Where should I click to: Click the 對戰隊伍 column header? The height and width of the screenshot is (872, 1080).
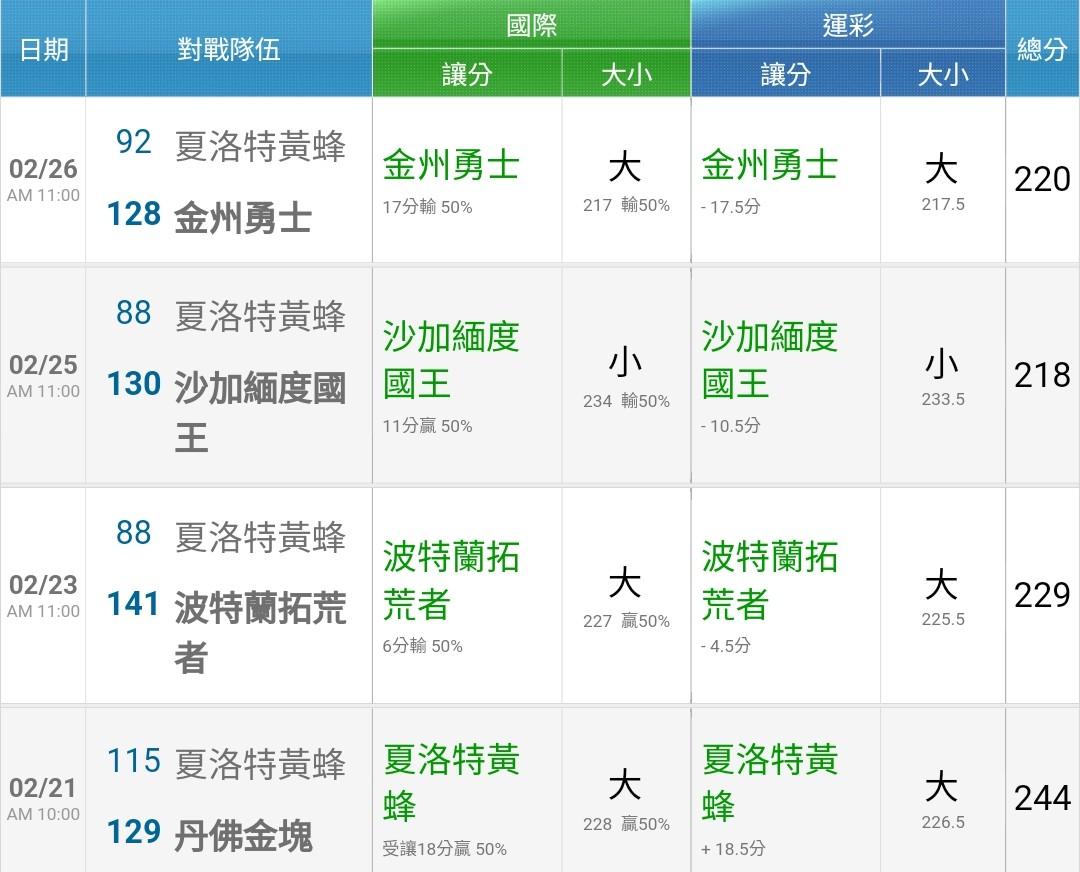pos(229,49)
